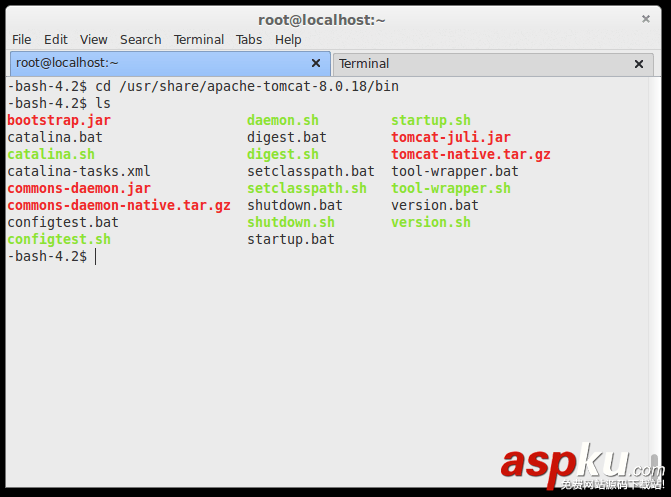Click the catalina-tasks.xml file name
Screen dimensions: 671x497
[x=79, y=171]
